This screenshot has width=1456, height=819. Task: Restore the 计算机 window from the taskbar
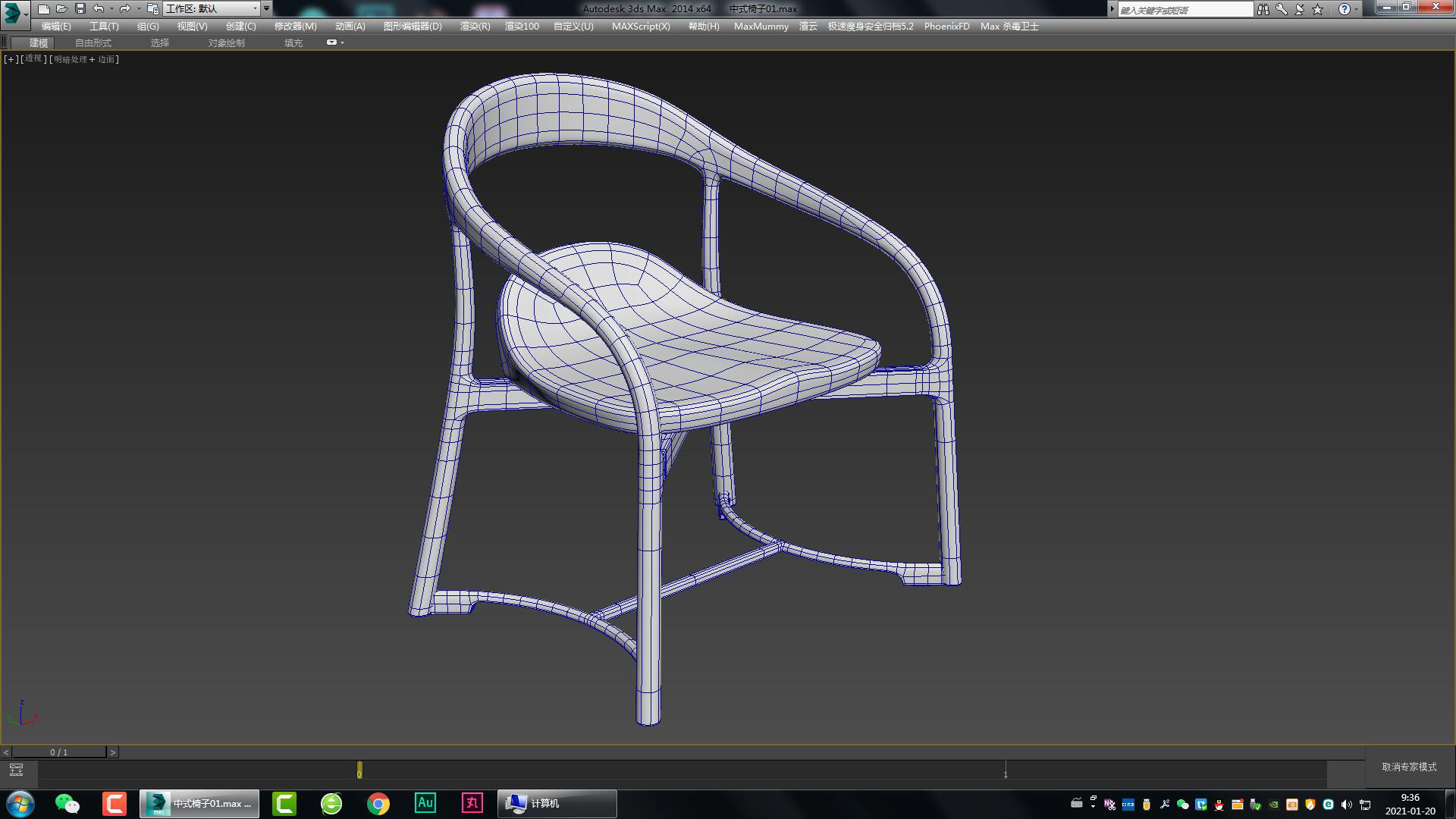pos(556,803)
